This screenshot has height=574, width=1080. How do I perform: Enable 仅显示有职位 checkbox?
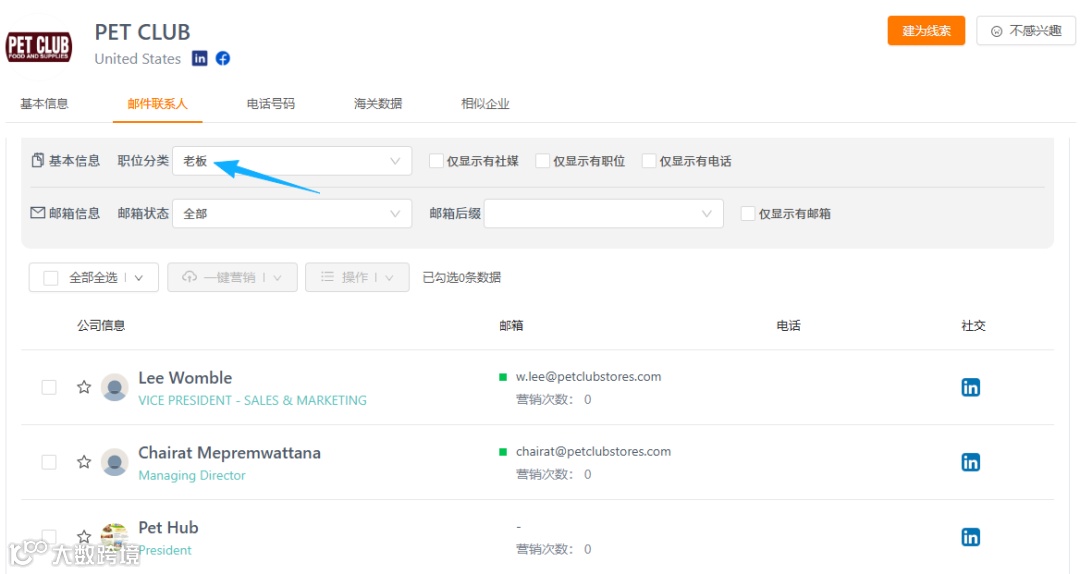tap(543, 161)
